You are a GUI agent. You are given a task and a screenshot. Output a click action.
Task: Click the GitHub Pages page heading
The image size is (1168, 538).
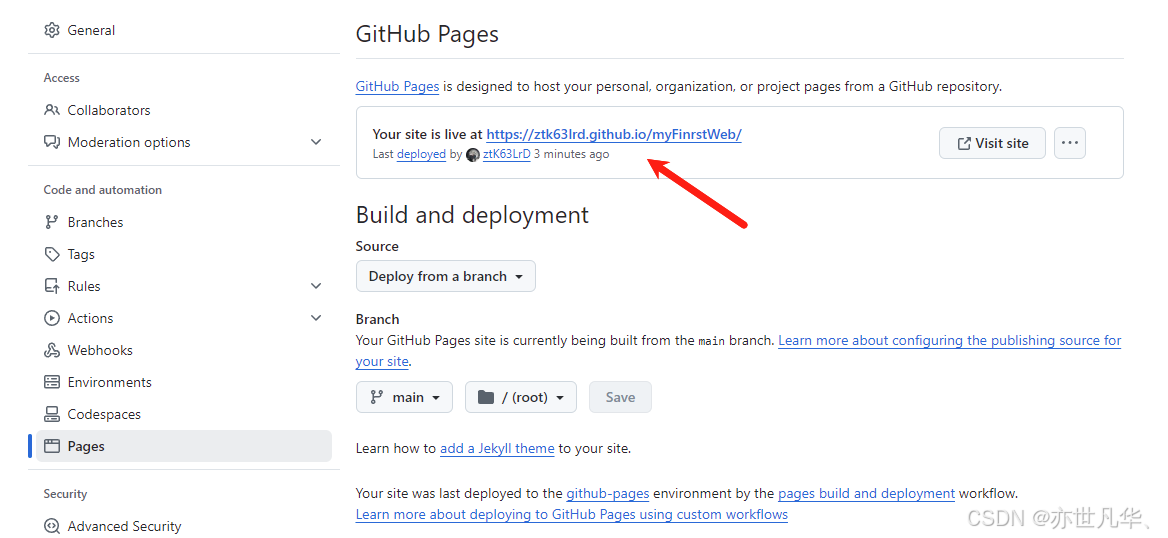[x=427, y=34]
